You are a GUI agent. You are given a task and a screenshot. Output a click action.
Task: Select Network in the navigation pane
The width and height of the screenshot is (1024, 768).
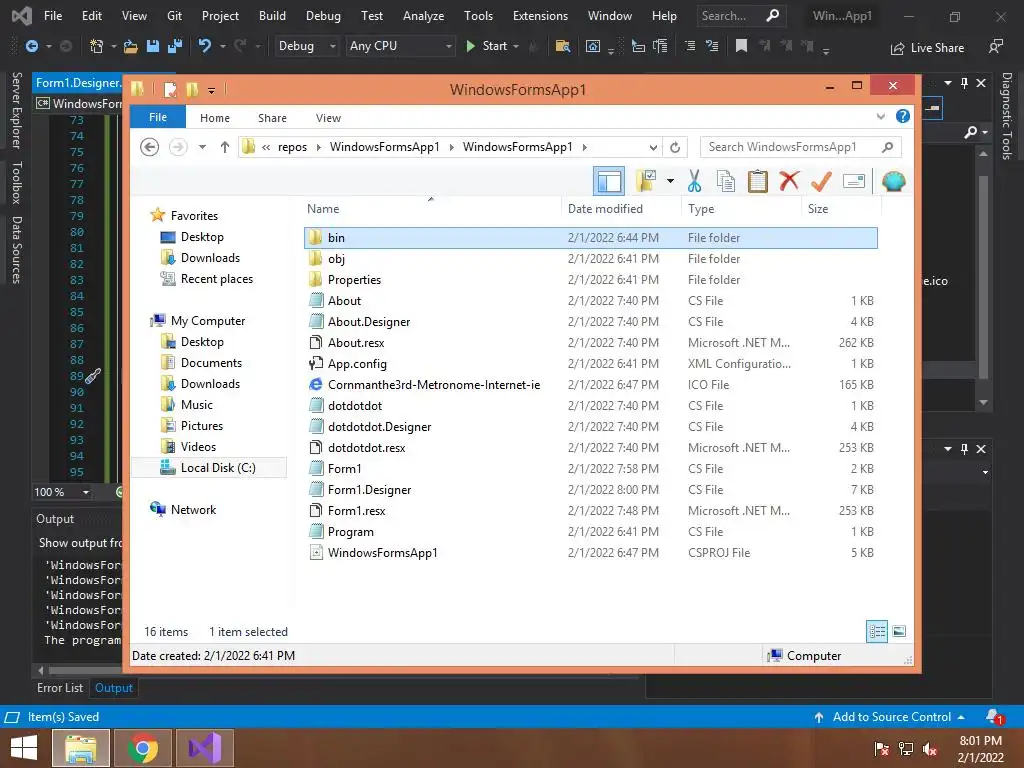pyautogui.click(x=193, y=509)
